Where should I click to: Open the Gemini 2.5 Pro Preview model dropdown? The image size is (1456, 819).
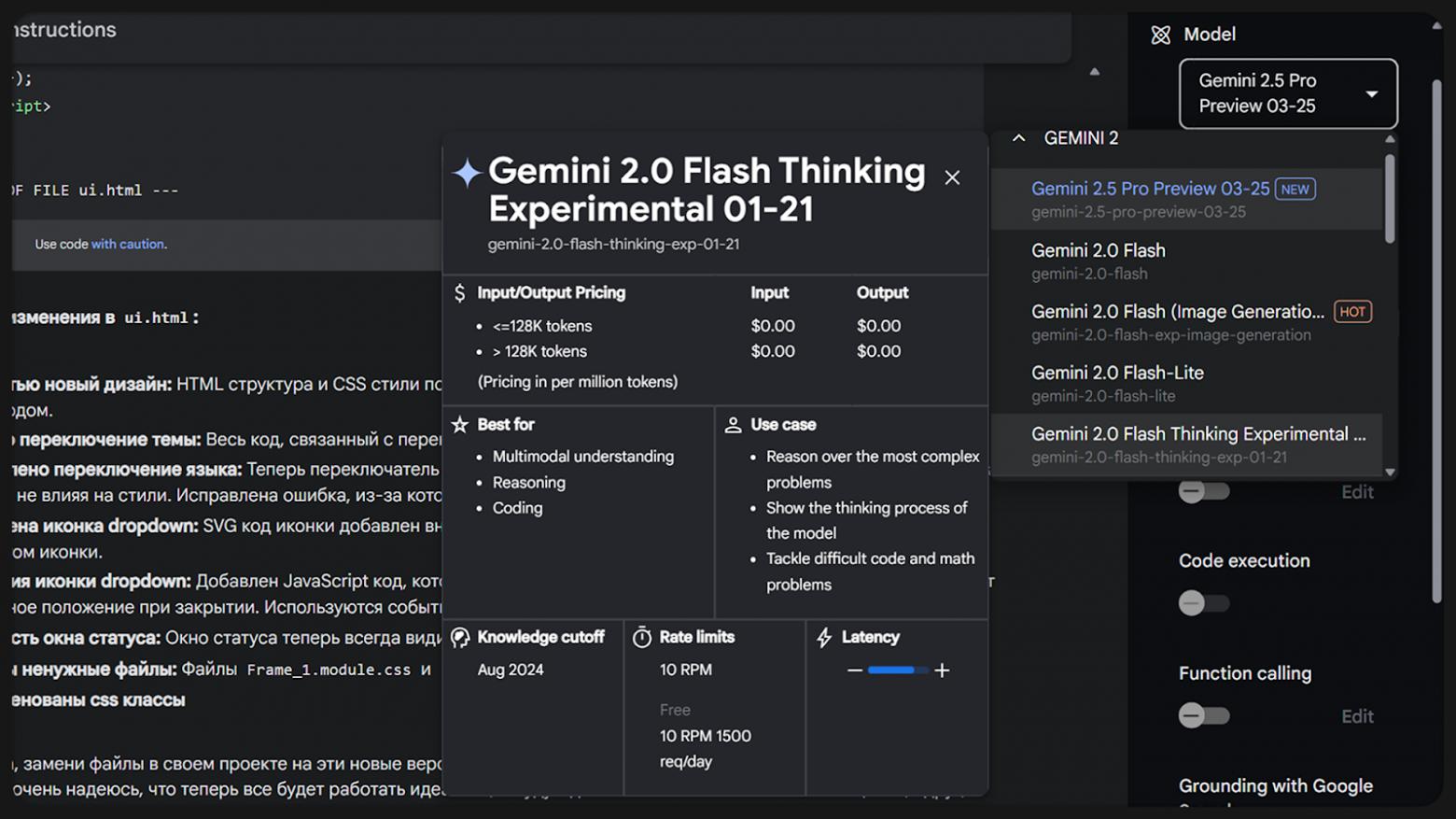pyautogui.click(x=1287, y=93)
